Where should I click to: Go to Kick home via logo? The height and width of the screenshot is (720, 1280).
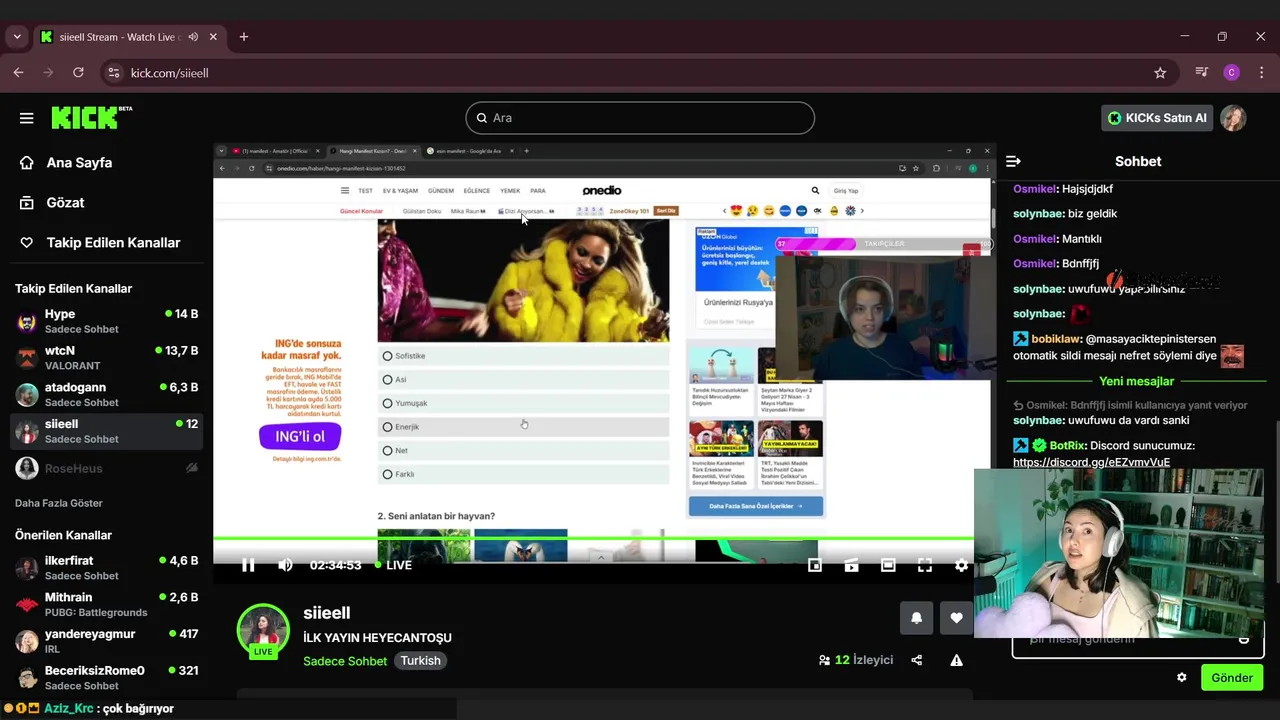(91, 117)
